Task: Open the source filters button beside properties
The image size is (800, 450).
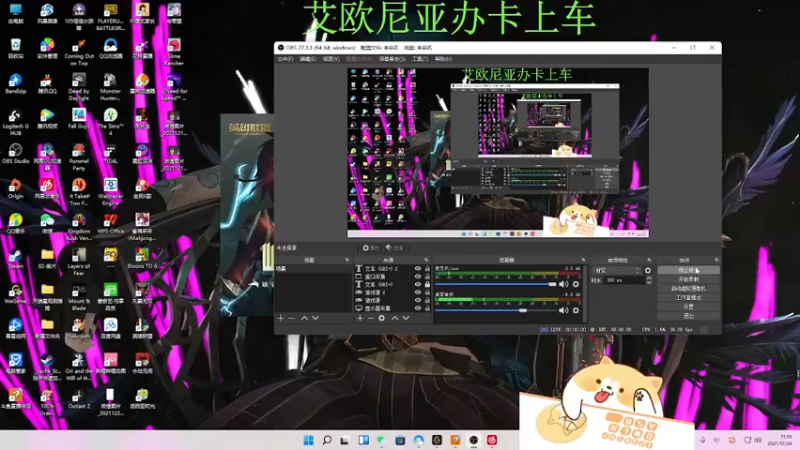Action: coord(394,248)
